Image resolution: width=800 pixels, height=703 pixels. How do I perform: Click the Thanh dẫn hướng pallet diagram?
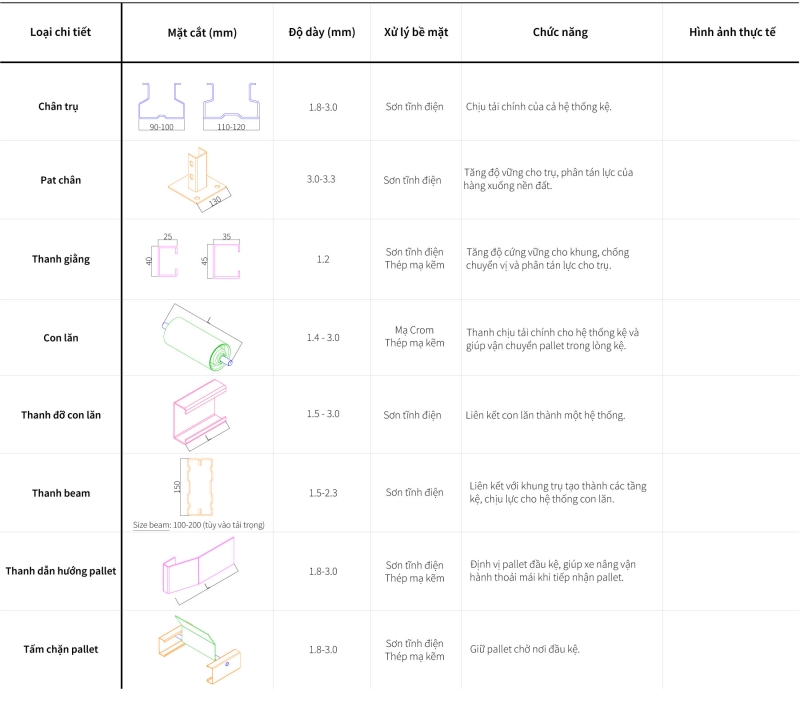(x=199, y=570)
